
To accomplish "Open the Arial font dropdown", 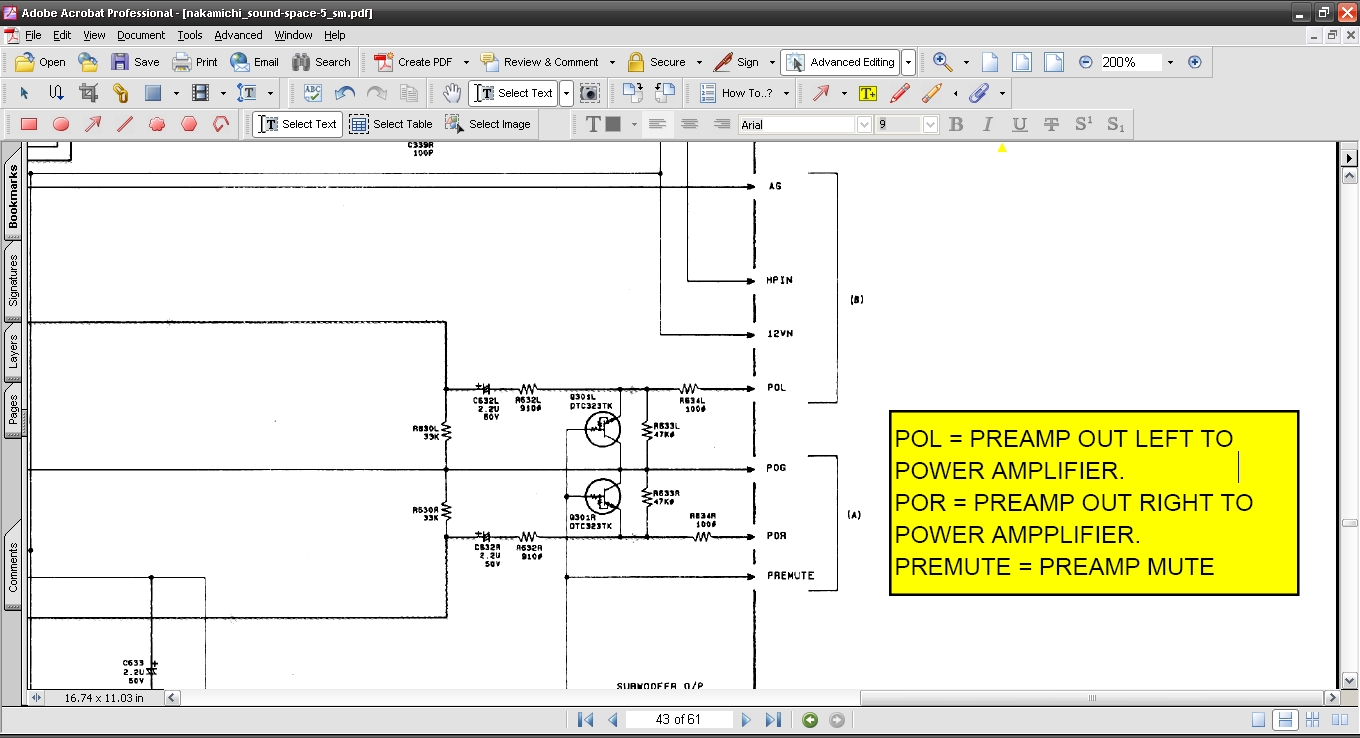I will [864, 125].
